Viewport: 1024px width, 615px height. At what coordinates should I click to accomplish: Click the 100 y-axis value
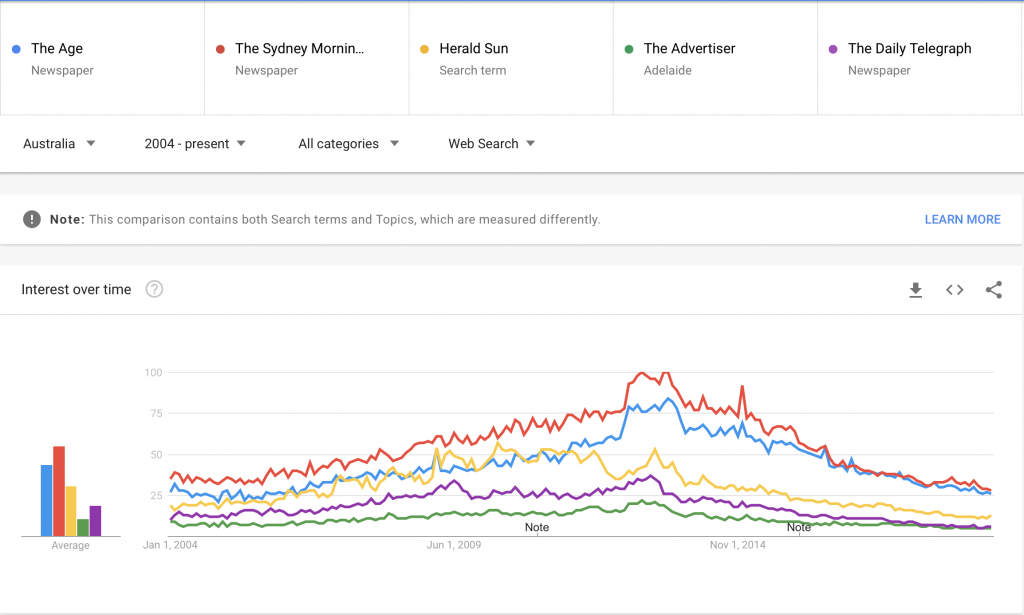[153, 373]
